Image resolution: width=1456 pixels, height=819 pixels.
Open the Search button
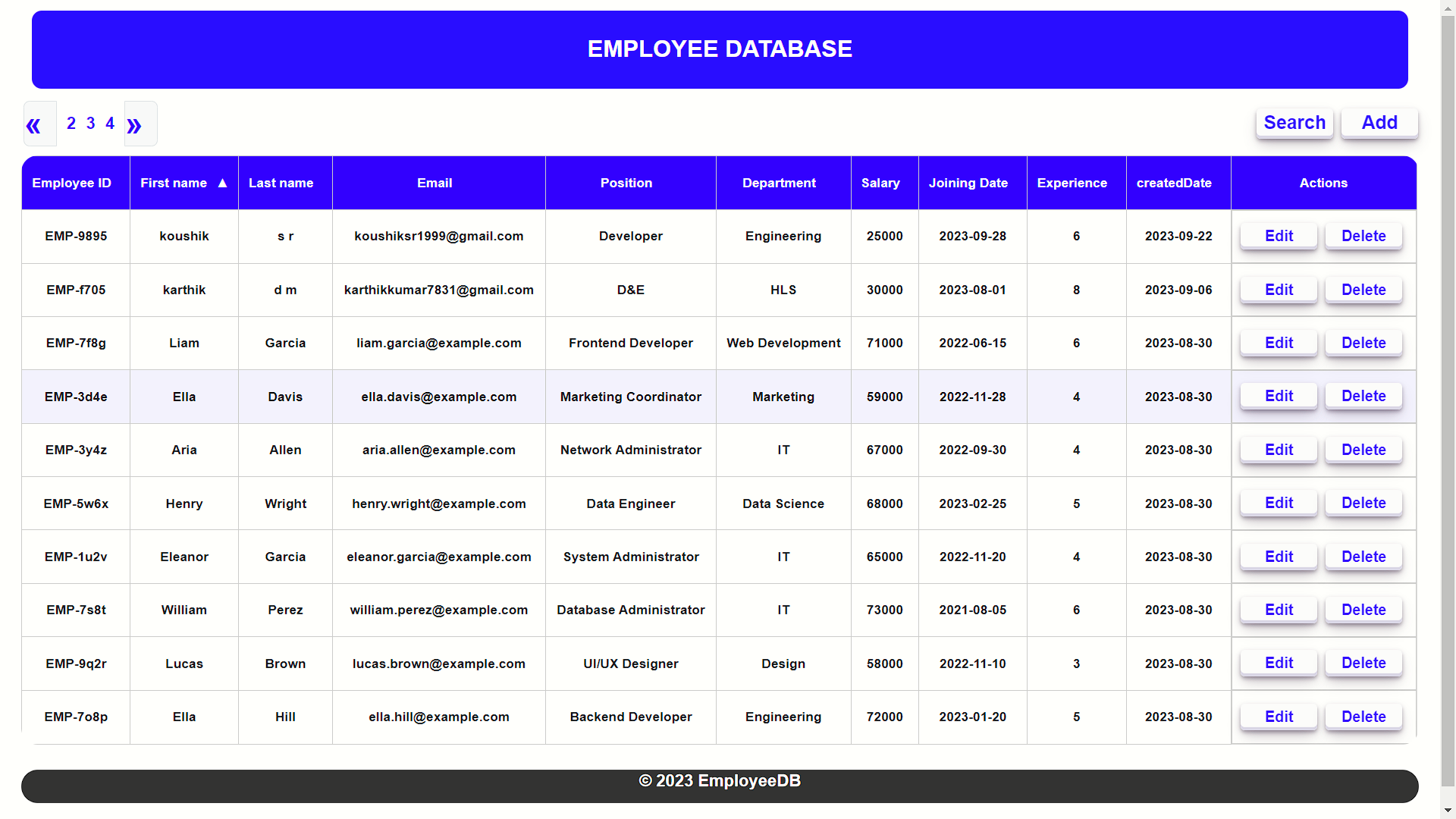tap(1294, 123)
